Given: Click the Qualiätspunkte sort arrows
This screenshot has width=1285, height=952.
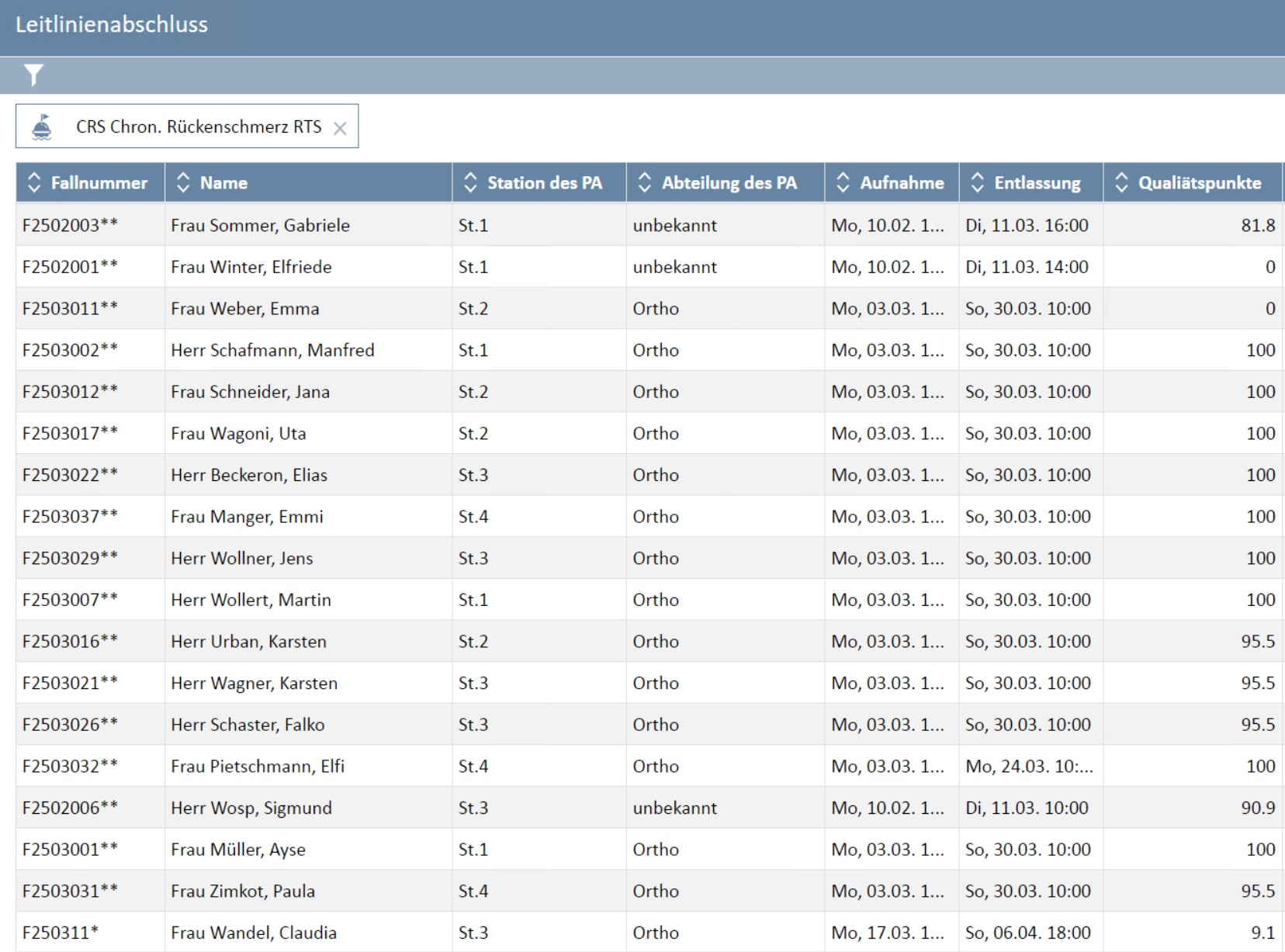Looking at the screenshot, I should tap(1121, 182).
